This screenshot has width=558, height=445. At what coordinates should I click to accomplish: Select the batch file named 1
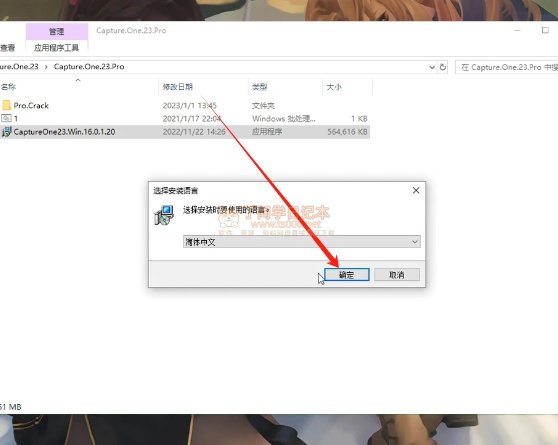coord(16,119)
